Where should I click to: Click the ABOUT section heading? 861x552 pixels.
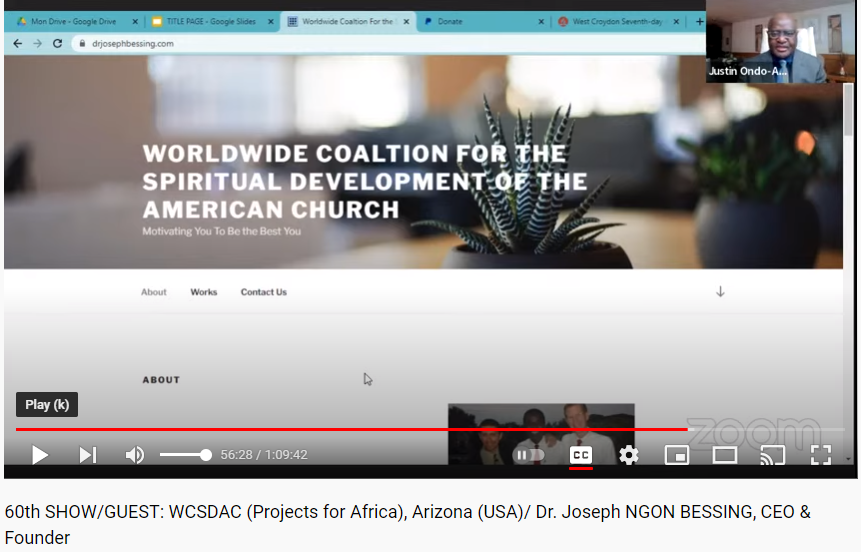click(161, 380)
